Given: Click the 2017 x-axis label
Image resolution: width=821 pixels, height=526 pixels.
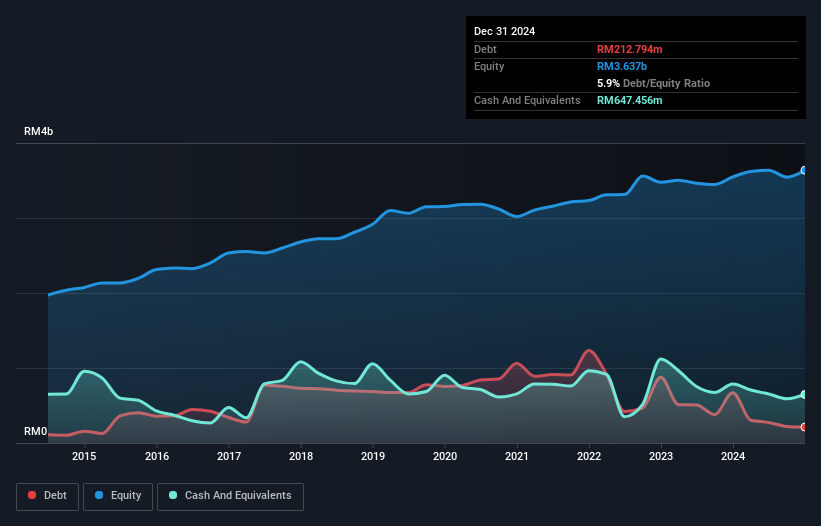Looking at the screenshot, I should [229, 456].
